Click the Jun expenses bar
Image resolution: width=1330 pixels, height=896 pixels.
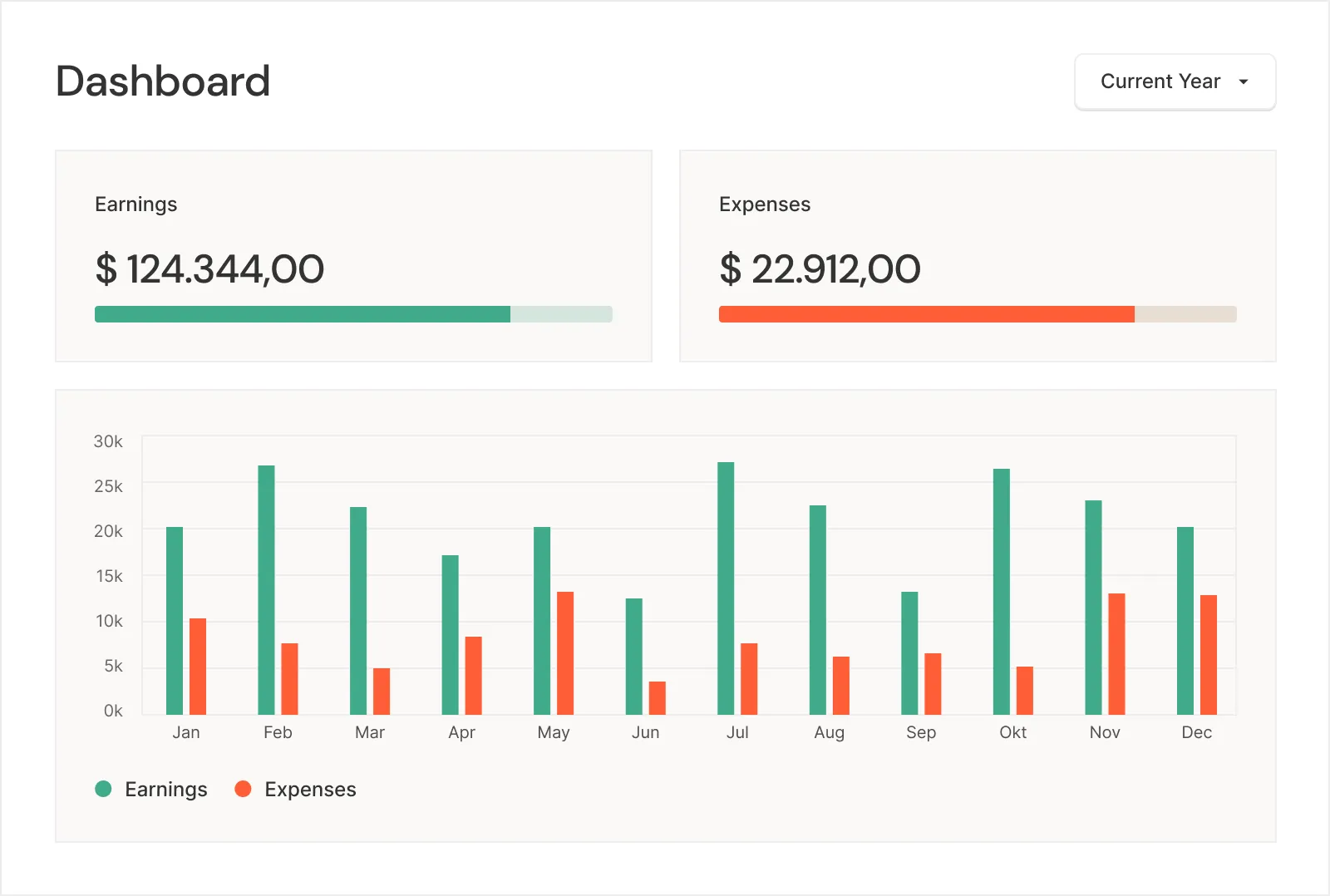pyautogui.click(x=658, y=698)
